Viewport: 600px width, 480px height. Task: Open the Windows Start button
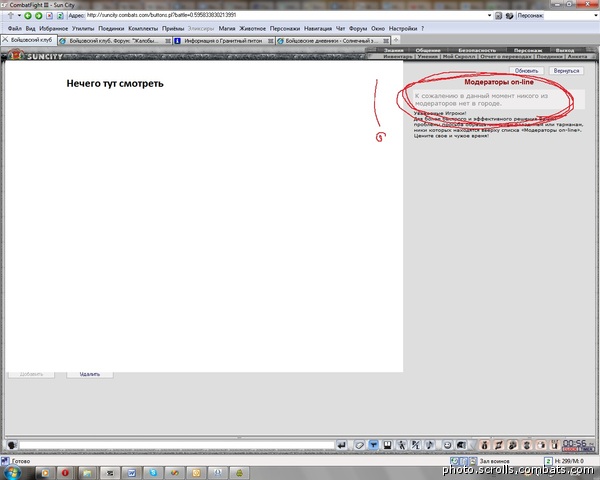(x=12, y=473)
